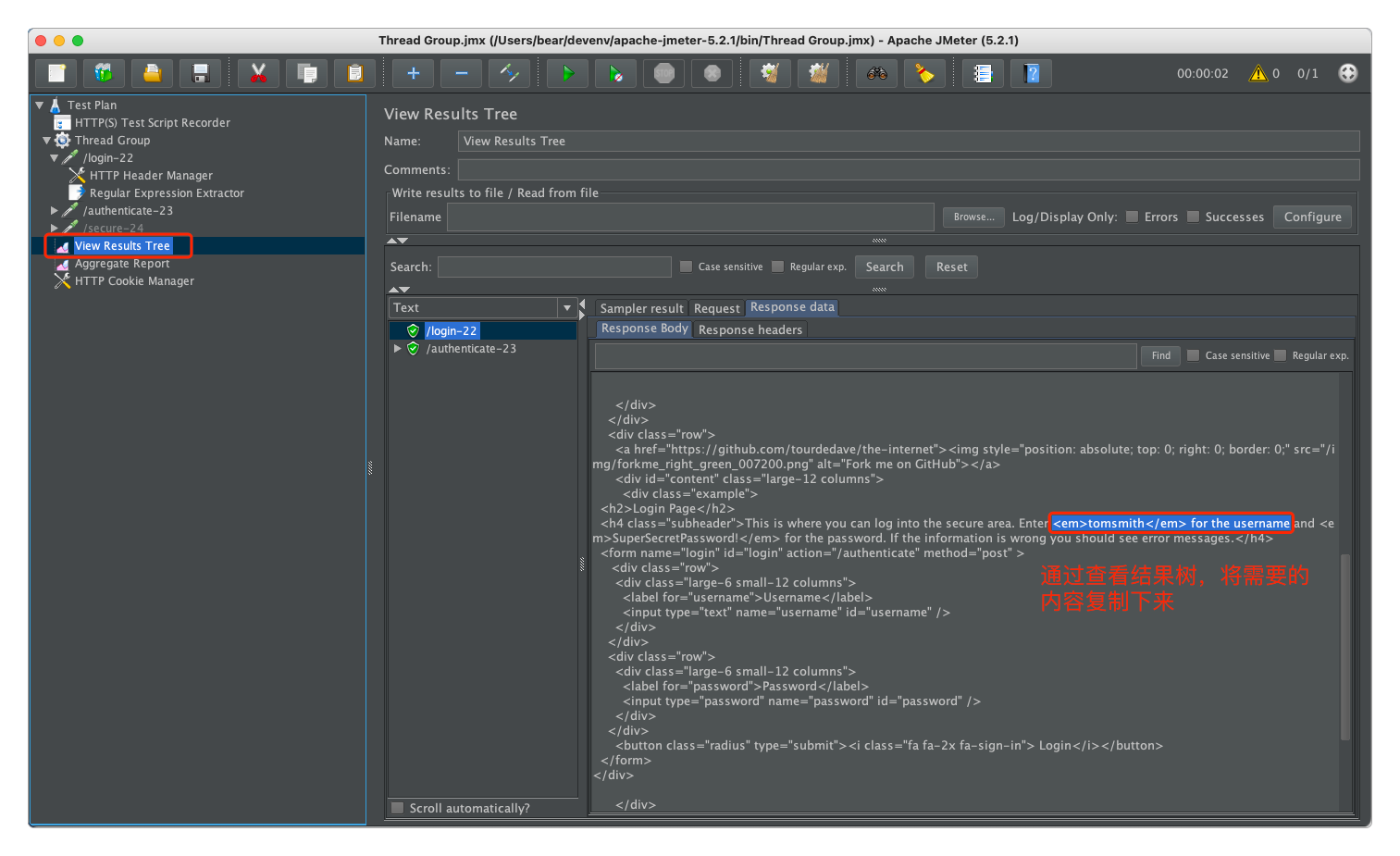1400x856 pixels.
Task: Click the Expand All plus icon
Action: click(x=413, y=73)
